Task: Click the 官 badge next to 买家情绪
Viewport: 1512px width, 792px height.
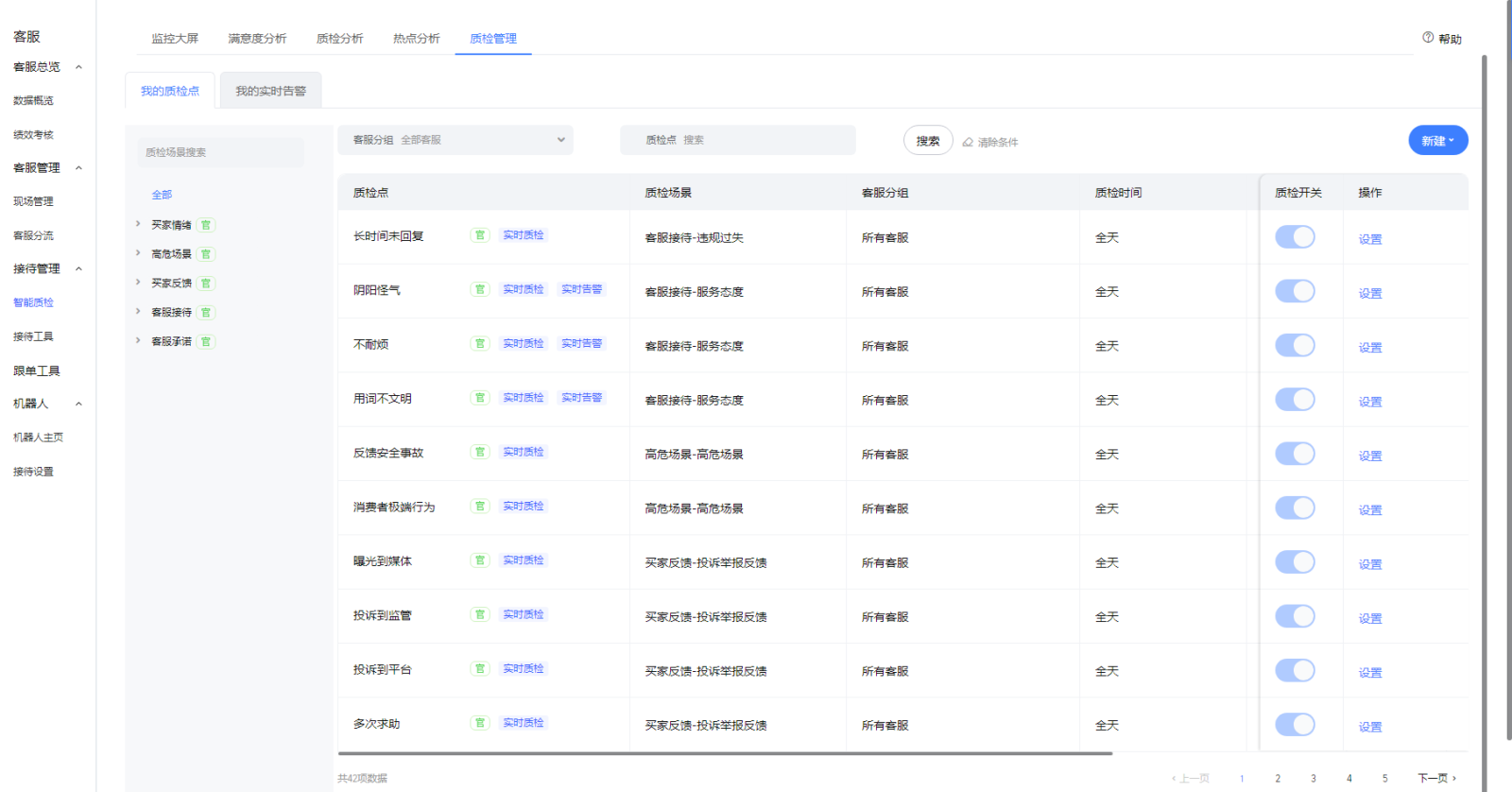Action: pos(206,225)
